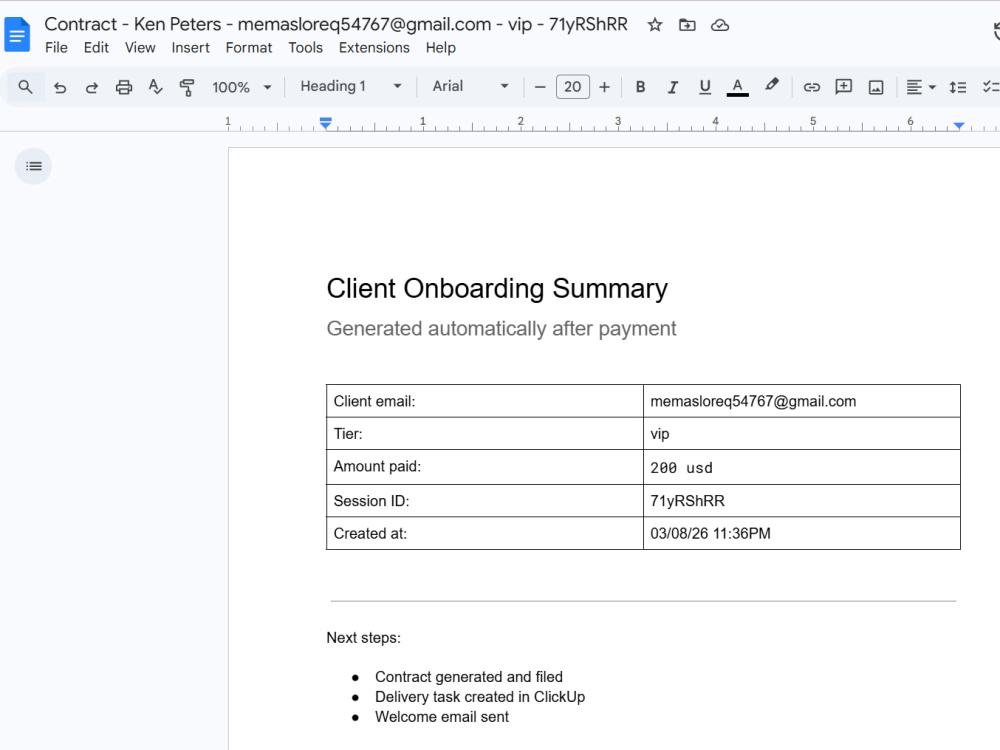Check the cloud save status icon
1000x750 pixels.
tap(720, 25)
